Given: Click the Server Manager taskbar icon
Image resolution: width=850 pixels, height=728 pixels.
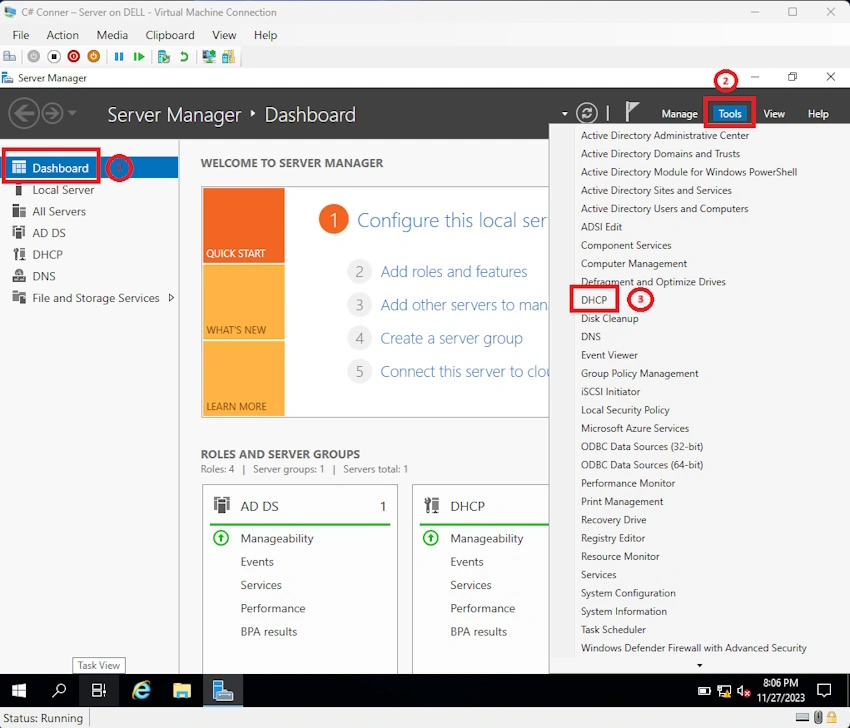Looking at the screenshot, I should (x=222, y=690).
